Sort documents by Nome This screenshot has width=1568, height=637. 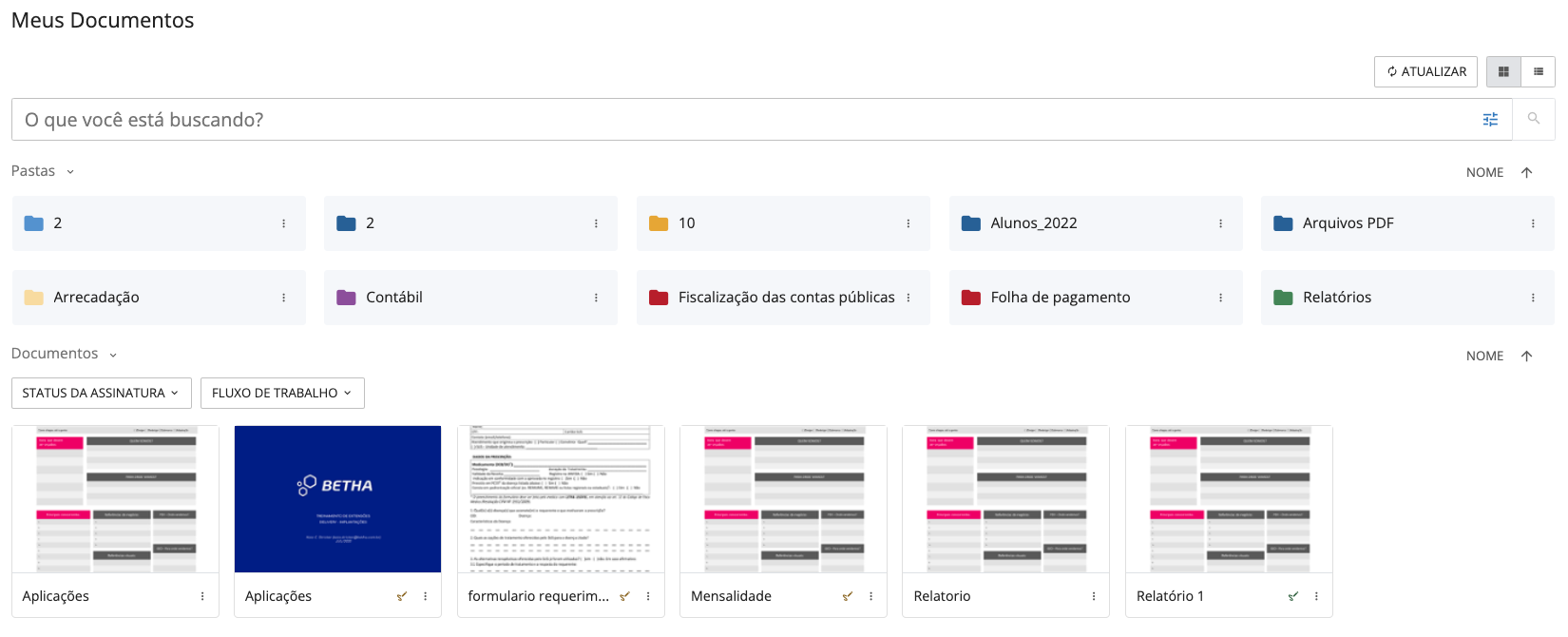1484,356
